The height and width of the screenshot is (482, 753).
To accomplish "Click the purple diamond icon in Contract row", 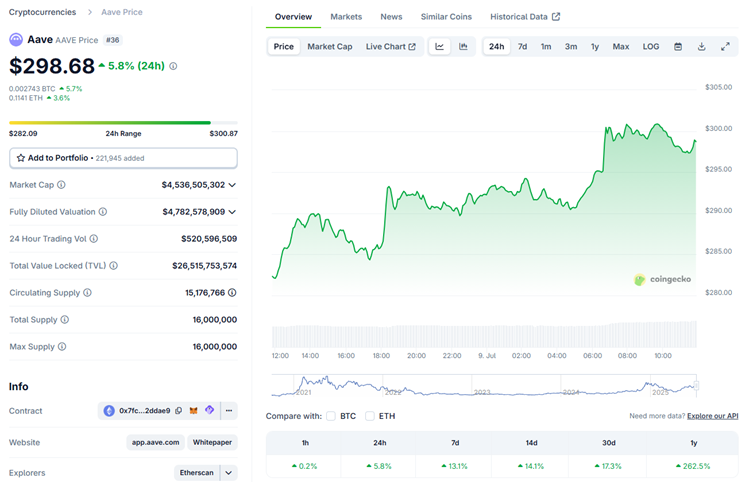I will coord(209,410).
